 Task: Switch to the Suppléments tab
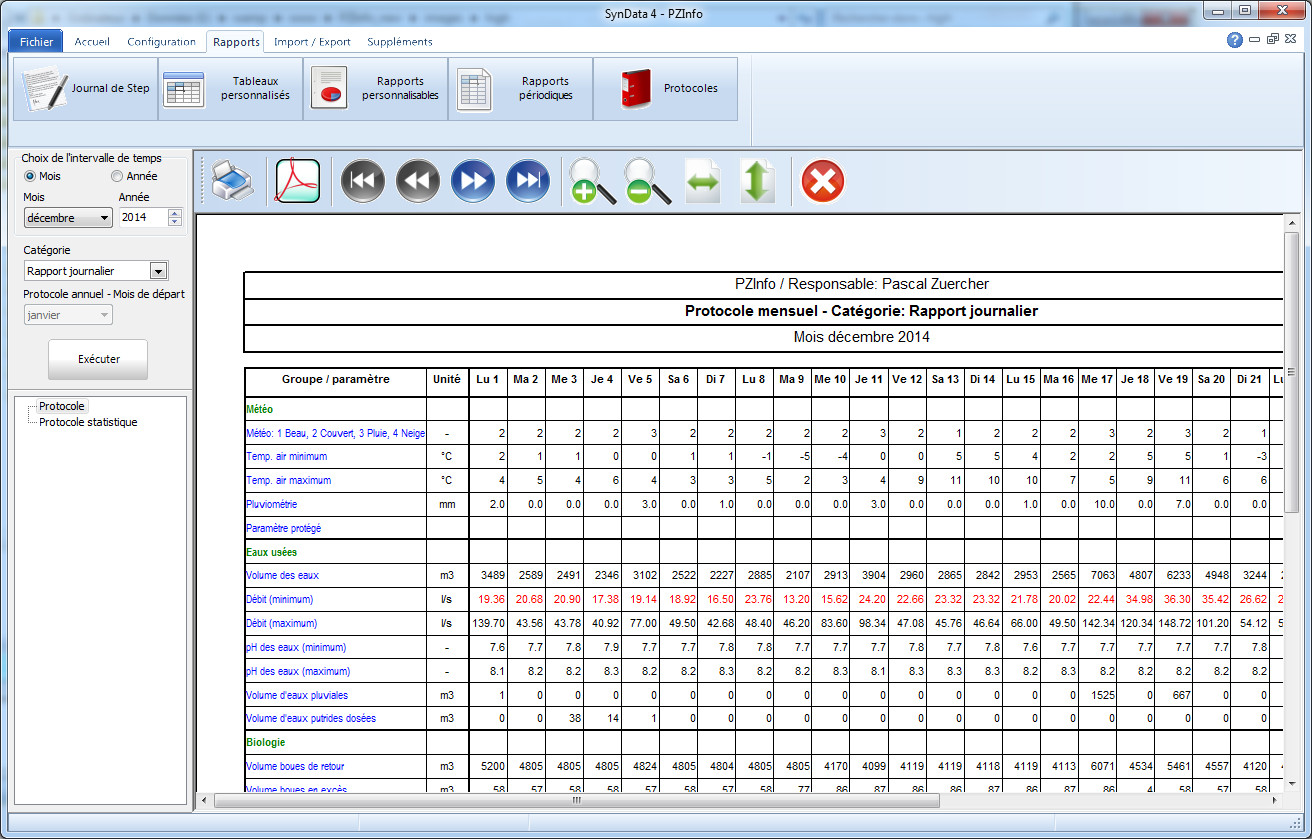(x=400, y=42)
